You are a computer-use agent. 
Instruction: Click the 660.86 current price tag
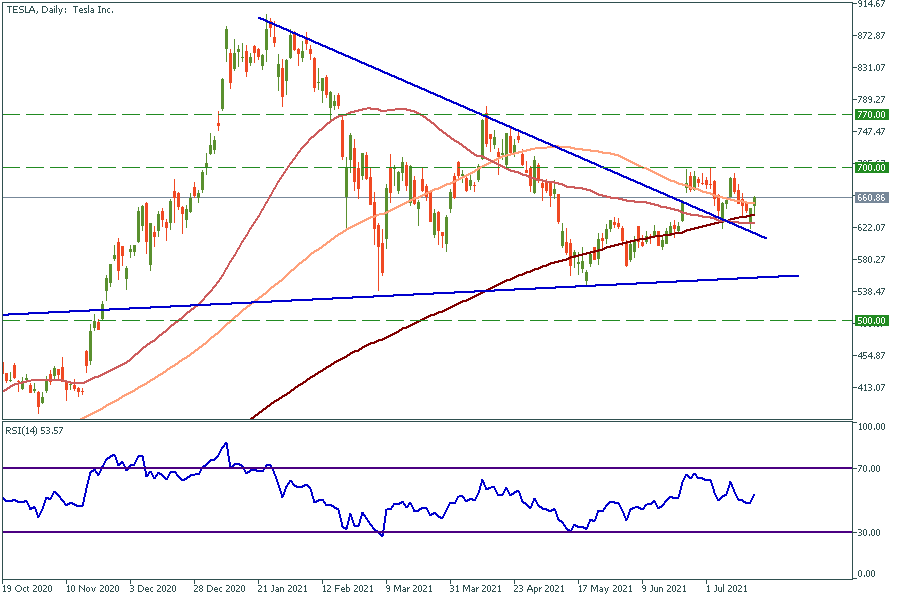pos(873,198)
